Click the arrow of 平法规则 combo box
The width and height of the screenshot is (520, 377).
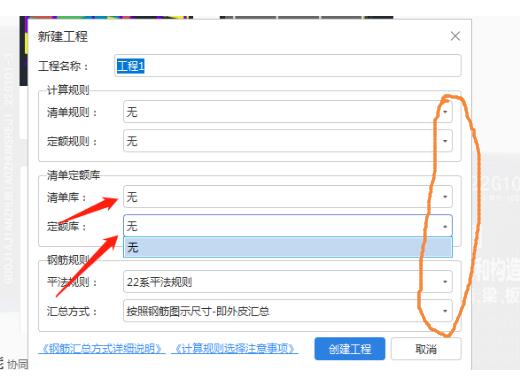445,282
